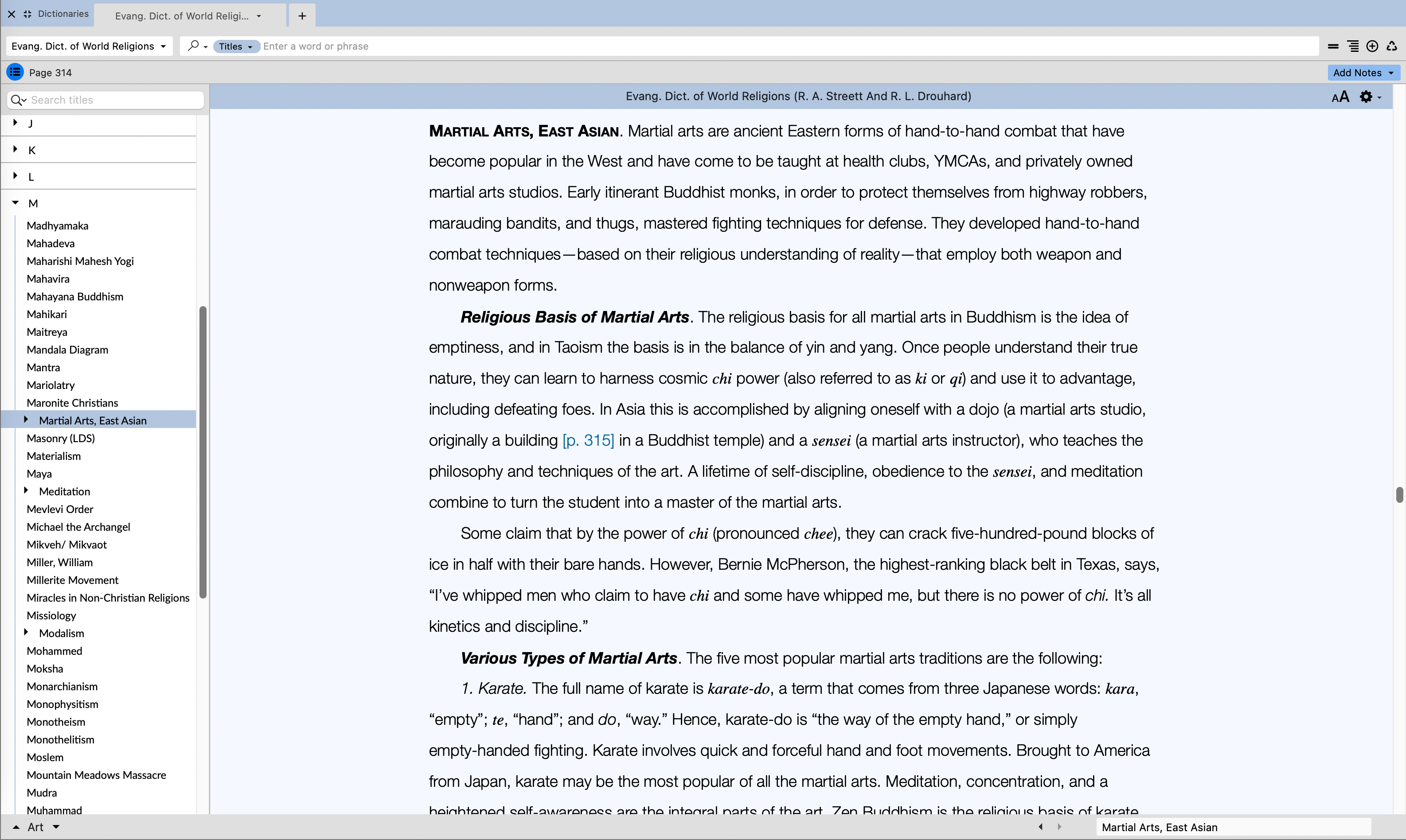Expand the K section
The height and width of the screenshot is (840, 1406).
click(15, 149)
